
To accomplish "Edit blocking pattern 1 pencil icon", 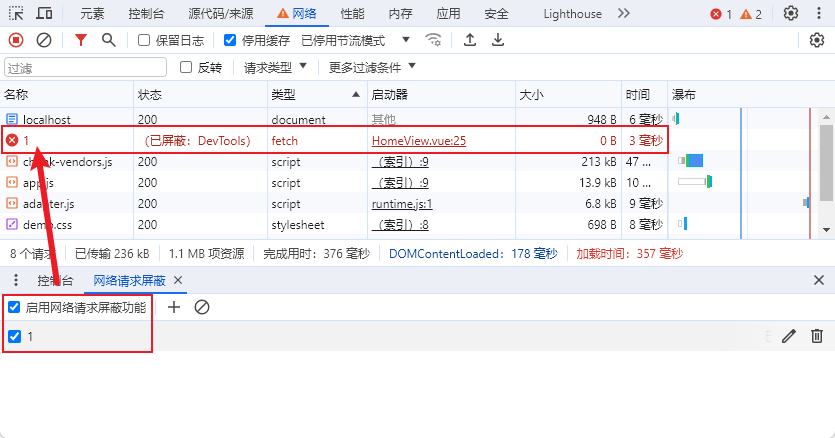I will [x=789, y=336].
